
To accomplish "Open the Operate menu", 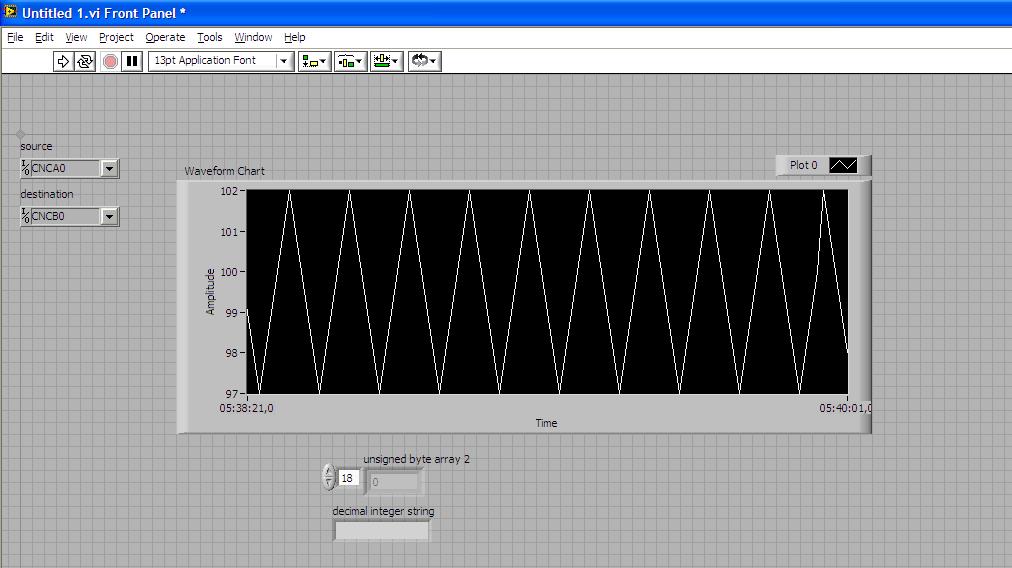I will (165, 37).
